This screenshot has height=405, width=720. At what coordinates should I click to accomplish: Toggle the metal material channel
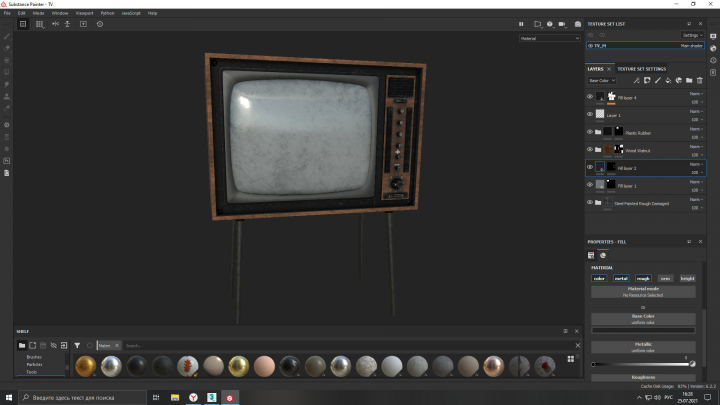tap(621, 278)
